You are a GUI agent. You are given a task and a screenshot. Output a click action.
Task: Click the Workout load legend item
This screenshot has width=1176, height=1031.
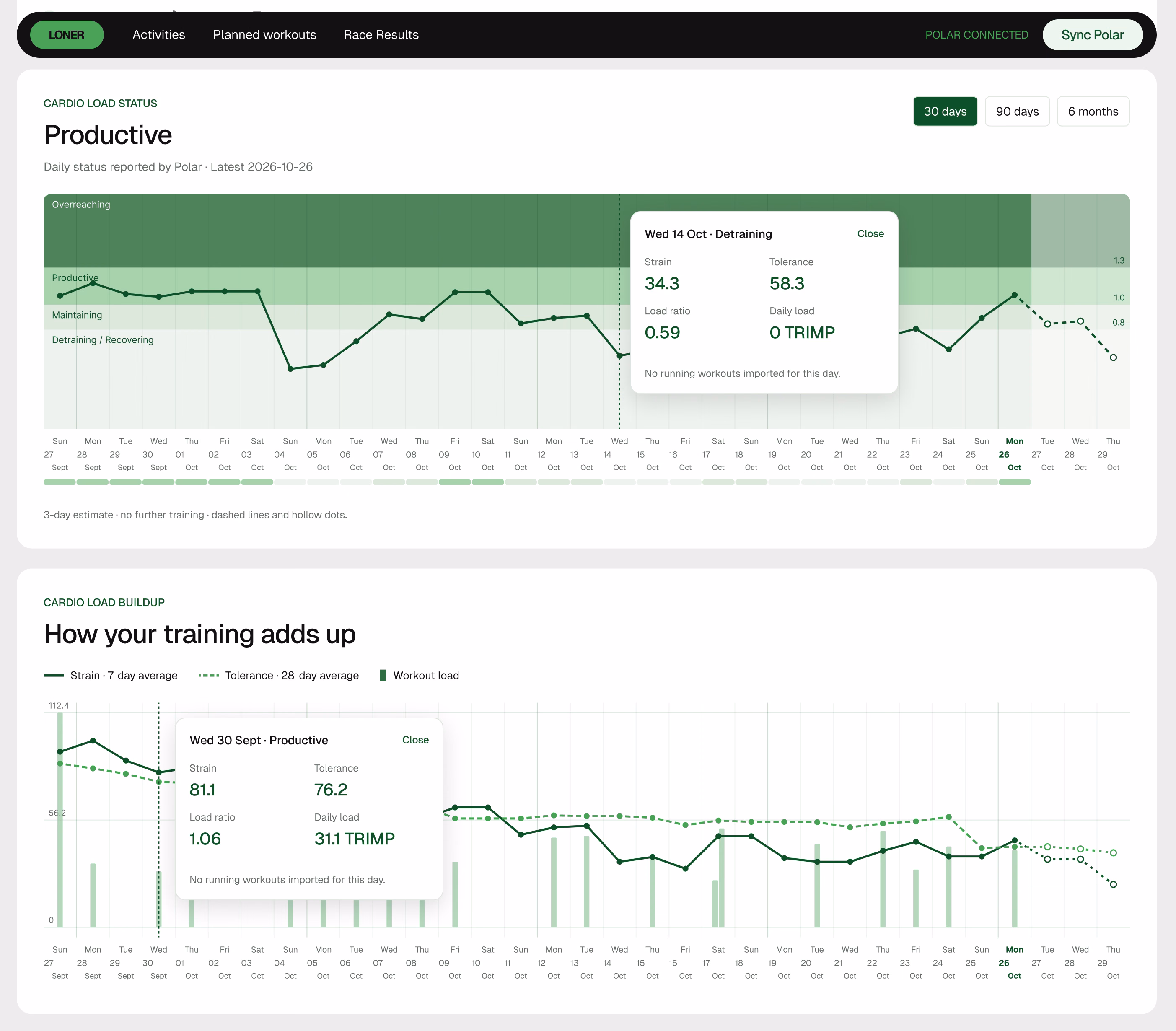pyautogui.click(x=420, y=676)
